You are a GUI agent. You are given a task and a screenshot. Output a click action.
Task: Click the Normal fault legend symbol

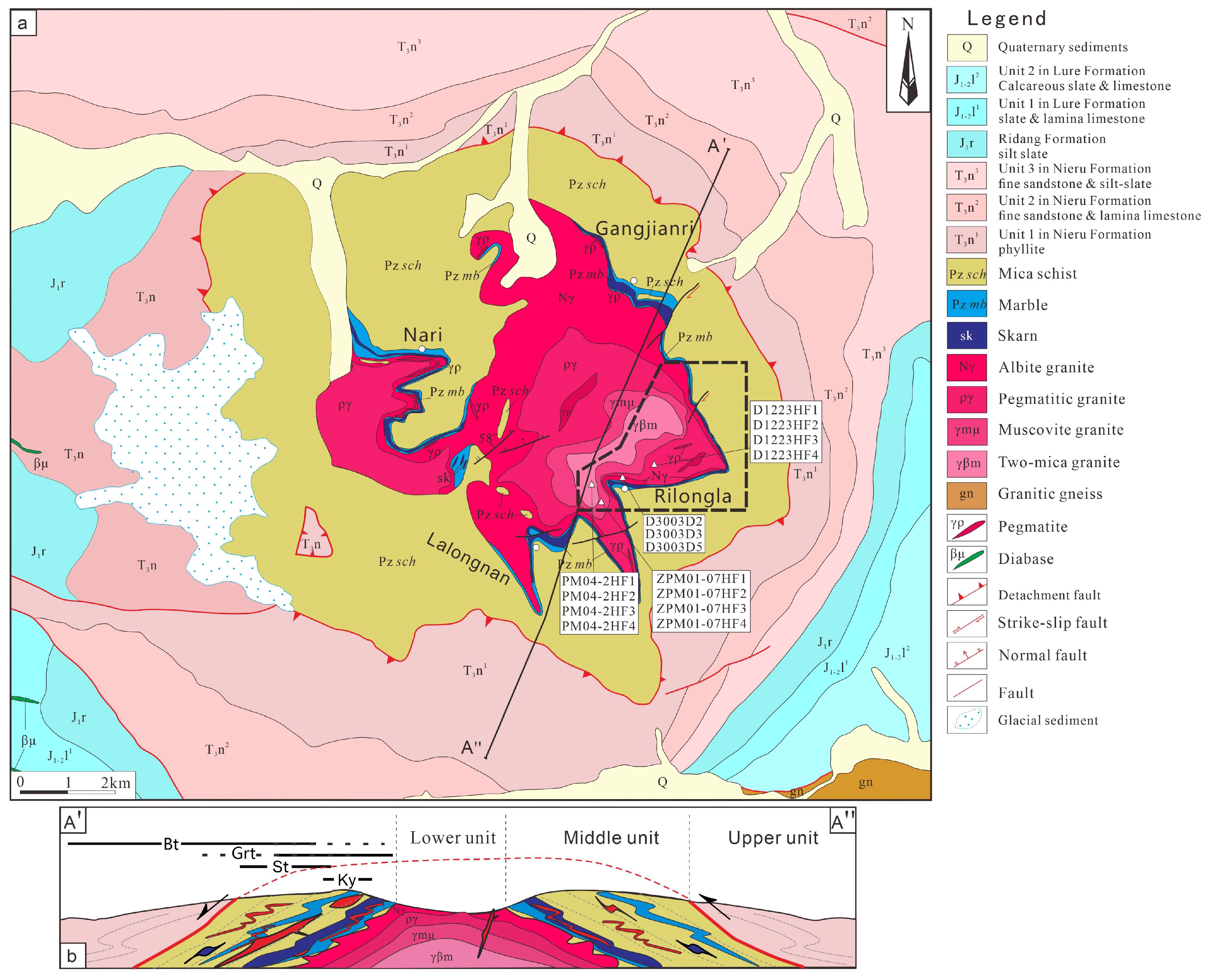pos(967,655)
